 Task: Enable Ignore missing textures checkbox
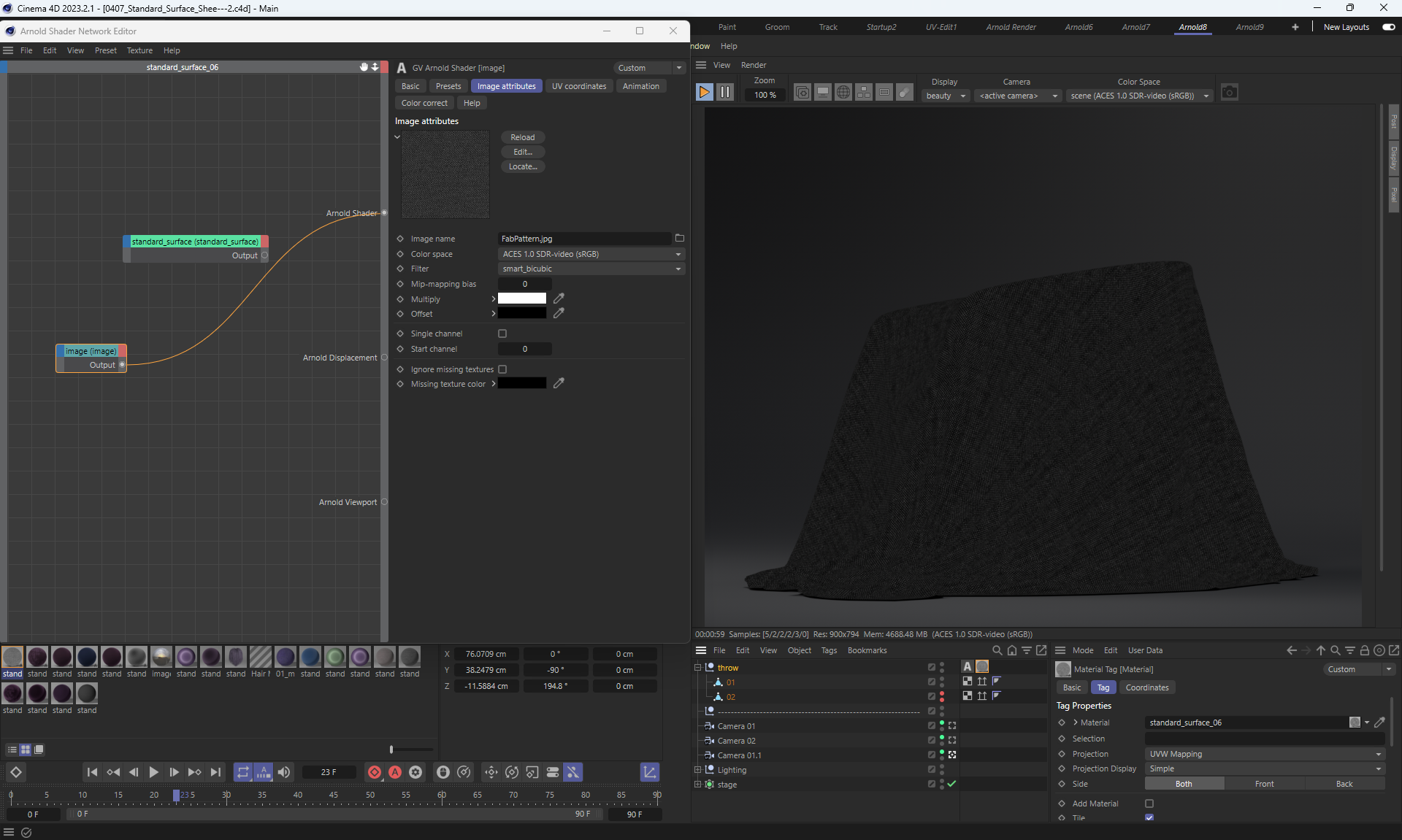[502, 369]
